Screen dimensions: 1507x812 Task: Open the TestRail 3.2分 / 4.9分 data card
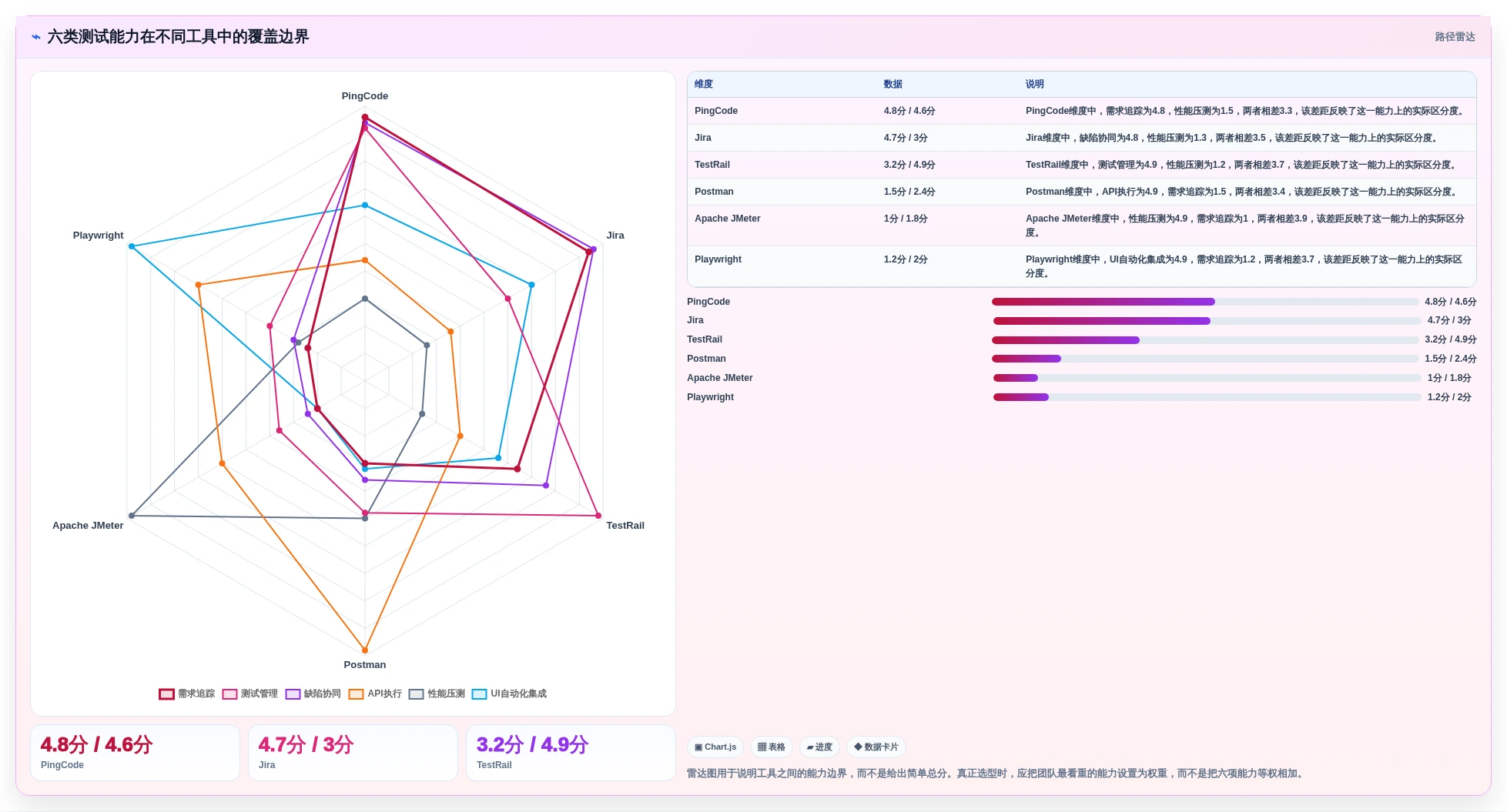point(571,753)
